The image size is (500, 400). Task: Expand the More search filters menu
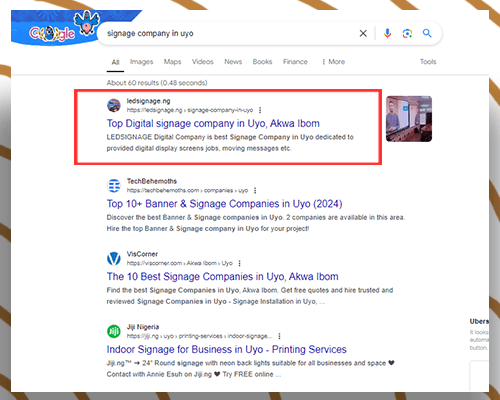[x=333, y=62]
